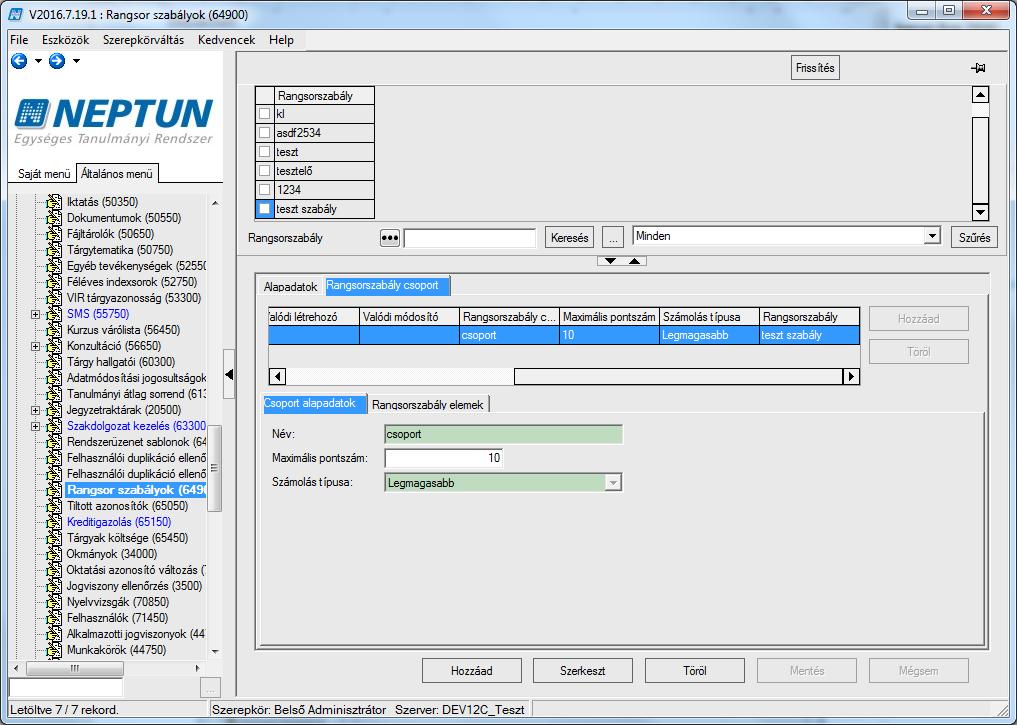The height and width of the screenshot is (725, 1017).
Task: Open the Eszközök menu
Action: (66, 40)
